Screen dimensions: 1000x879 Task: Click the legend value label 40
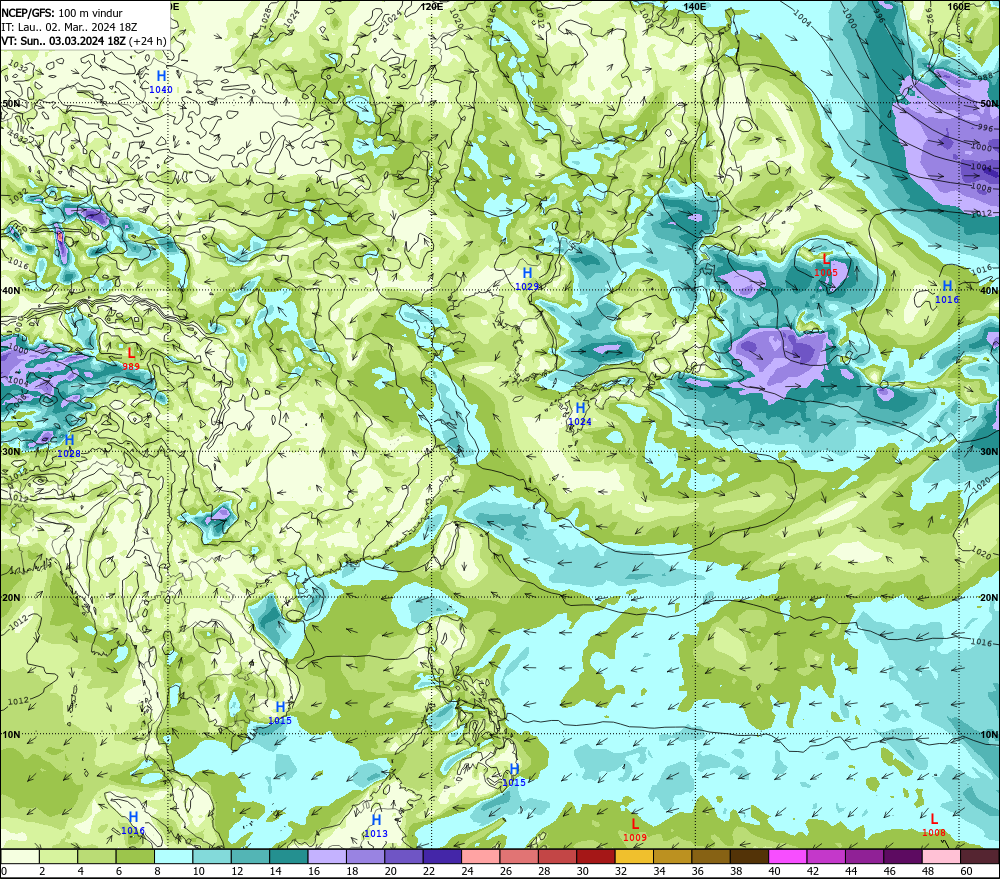pos(774,871)
